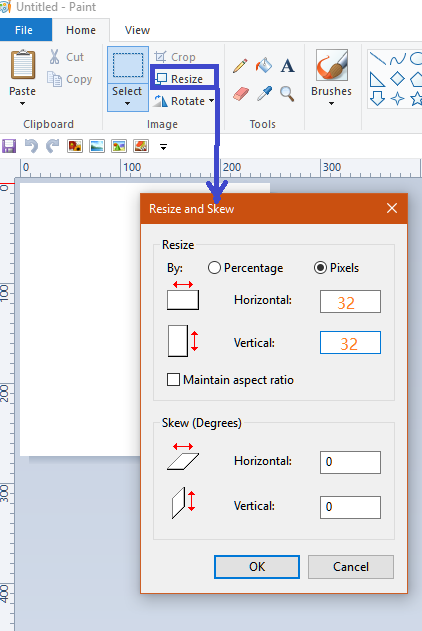Open the File menu

(24, 30)
